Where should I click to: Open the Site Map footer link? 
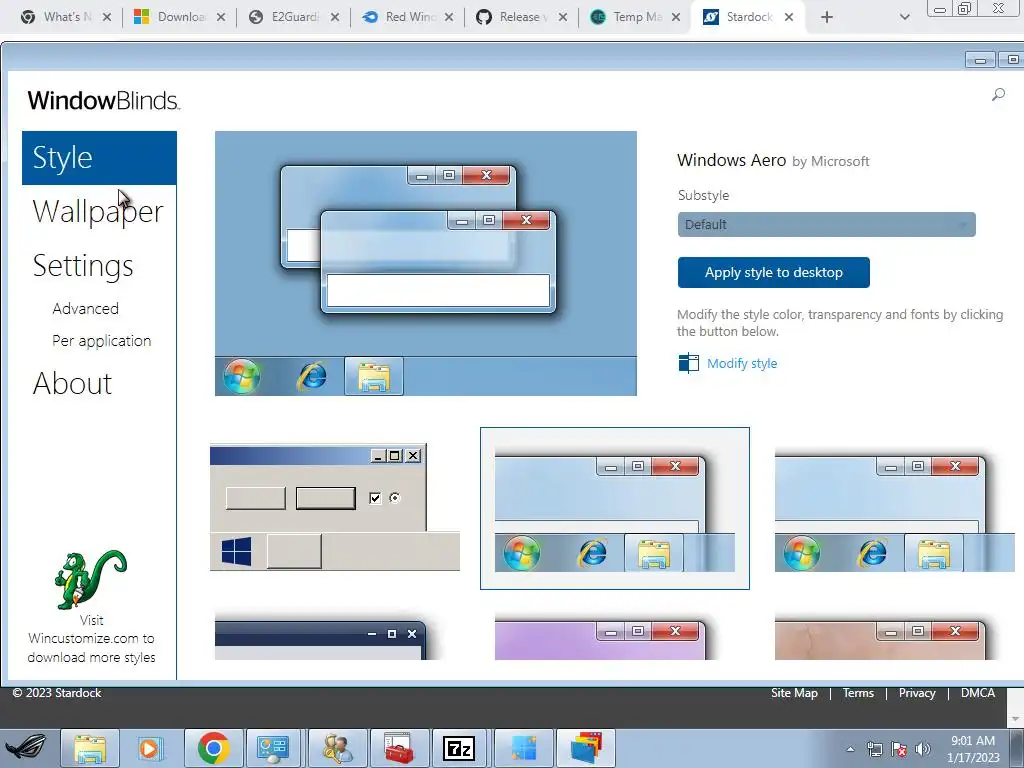[794, 693]
